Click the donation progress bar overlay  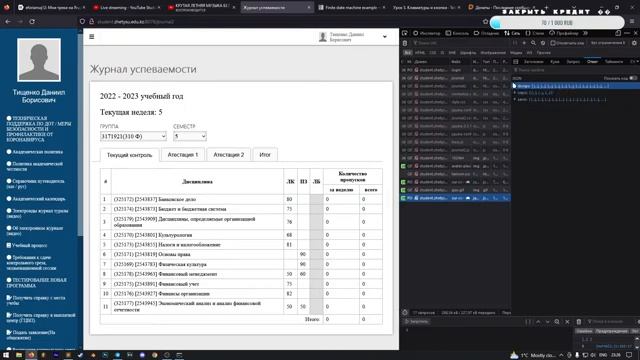coord(557,23)
